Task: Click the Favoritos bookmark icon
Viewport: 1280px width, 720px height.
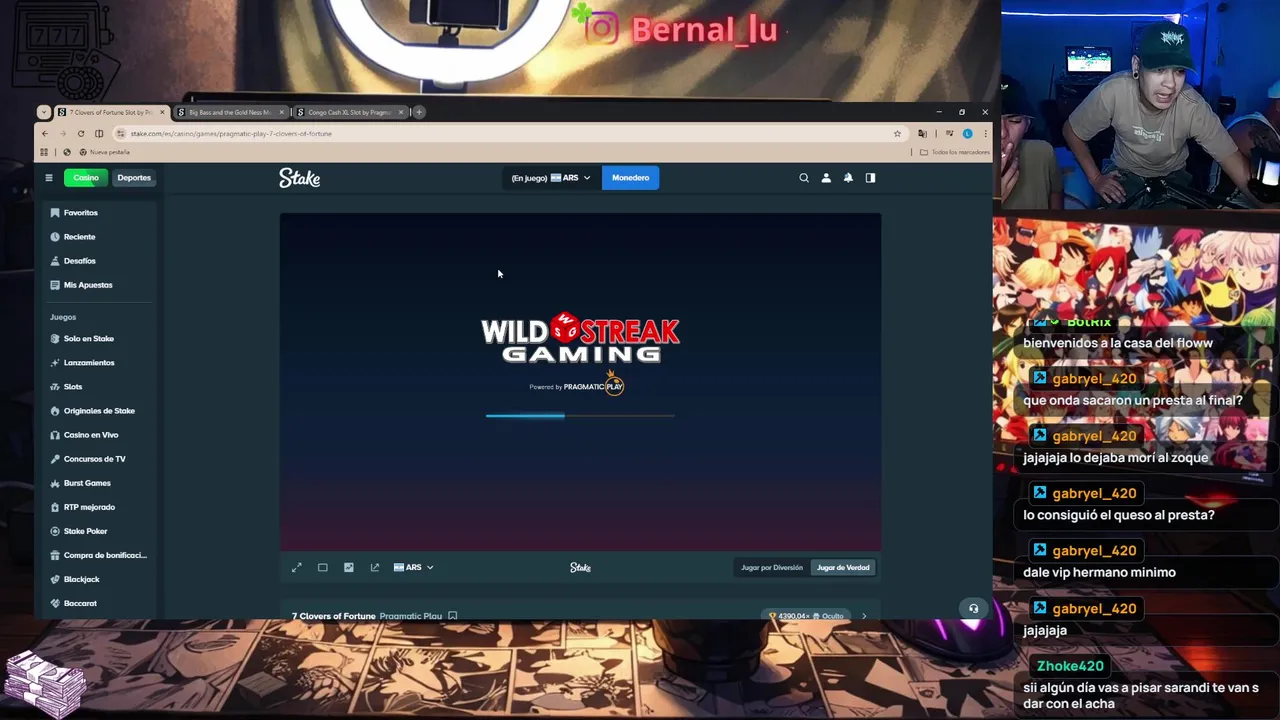Action: [x=55, y=213]
